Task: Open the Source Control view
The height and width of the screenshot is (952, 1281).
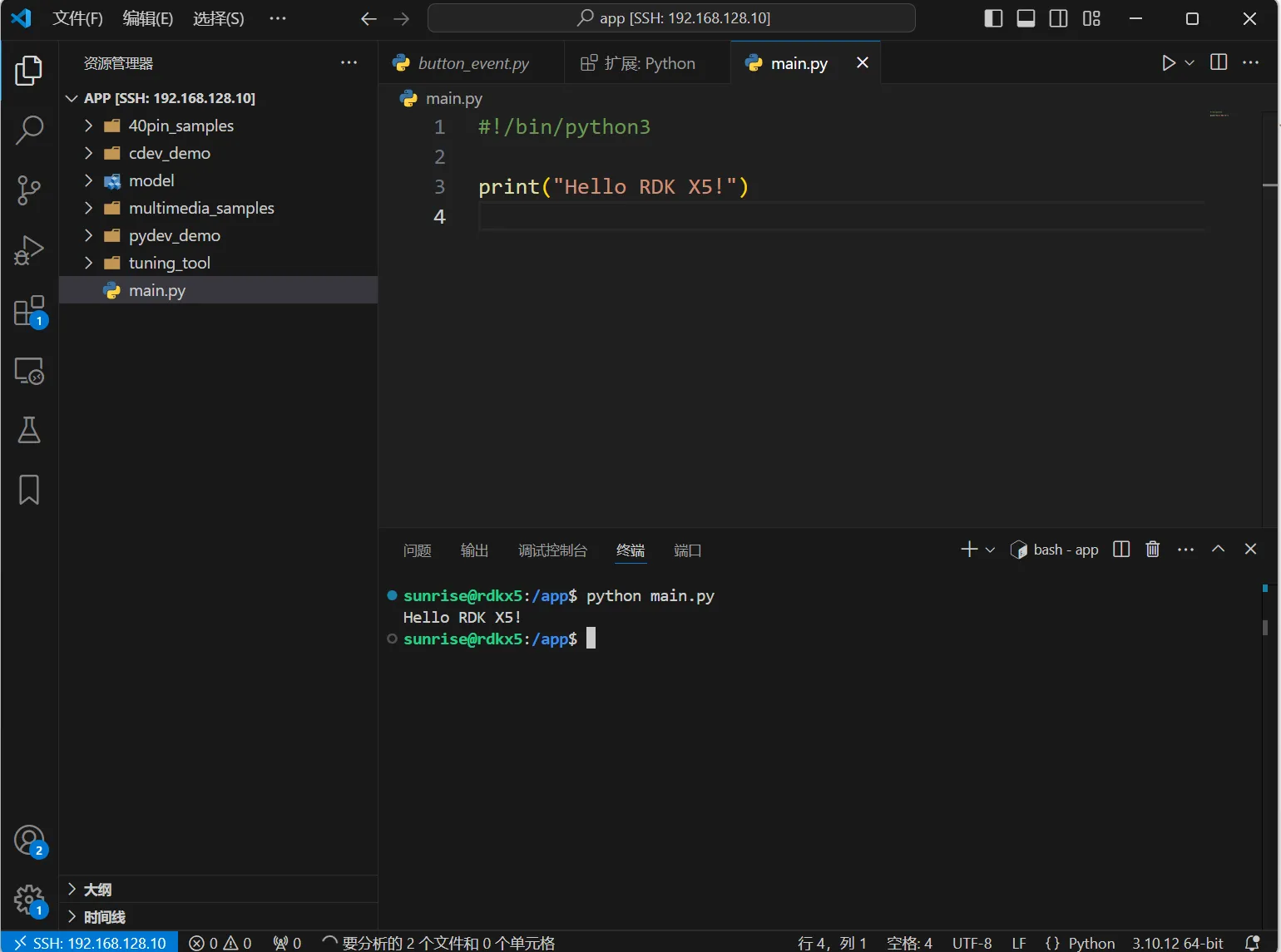Action: pos(29,190)
